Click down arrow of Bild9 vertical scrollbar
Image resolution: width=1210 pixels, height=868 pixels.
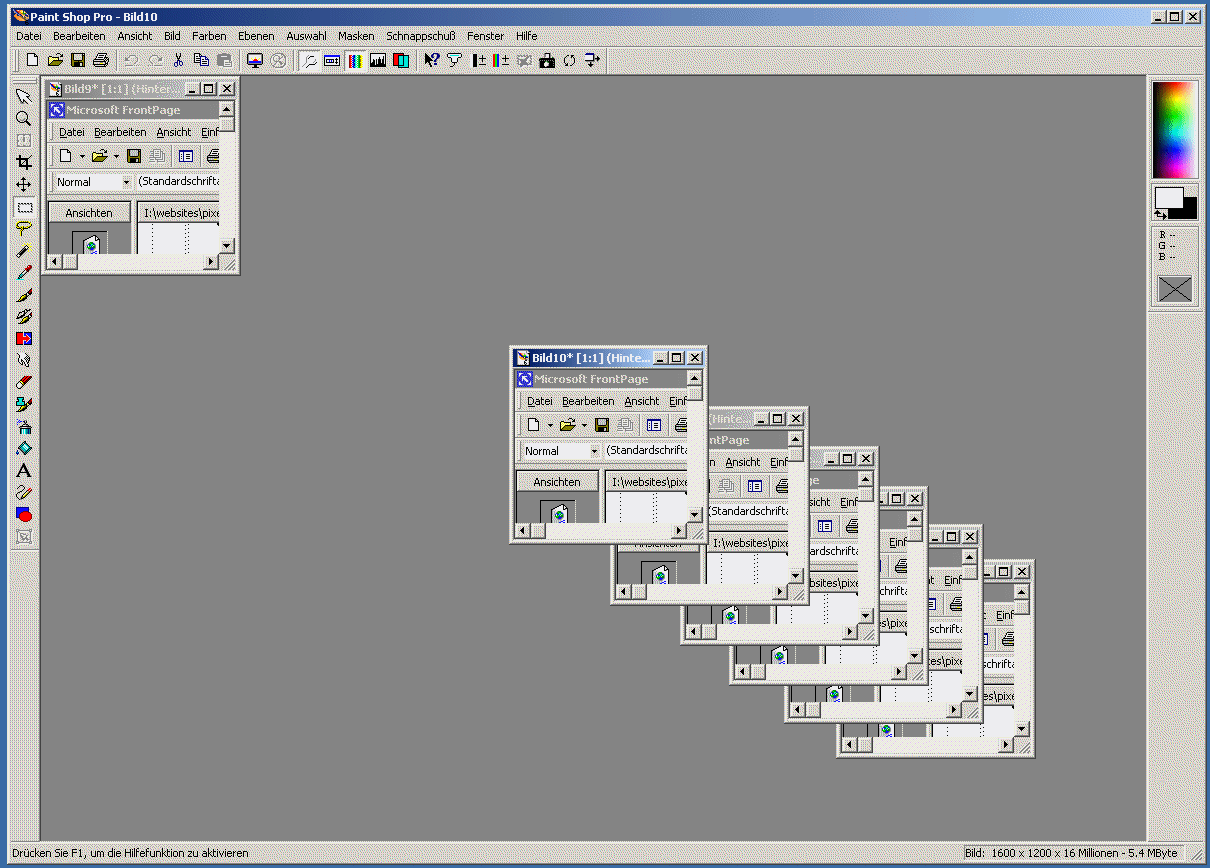tap(227, 245)
